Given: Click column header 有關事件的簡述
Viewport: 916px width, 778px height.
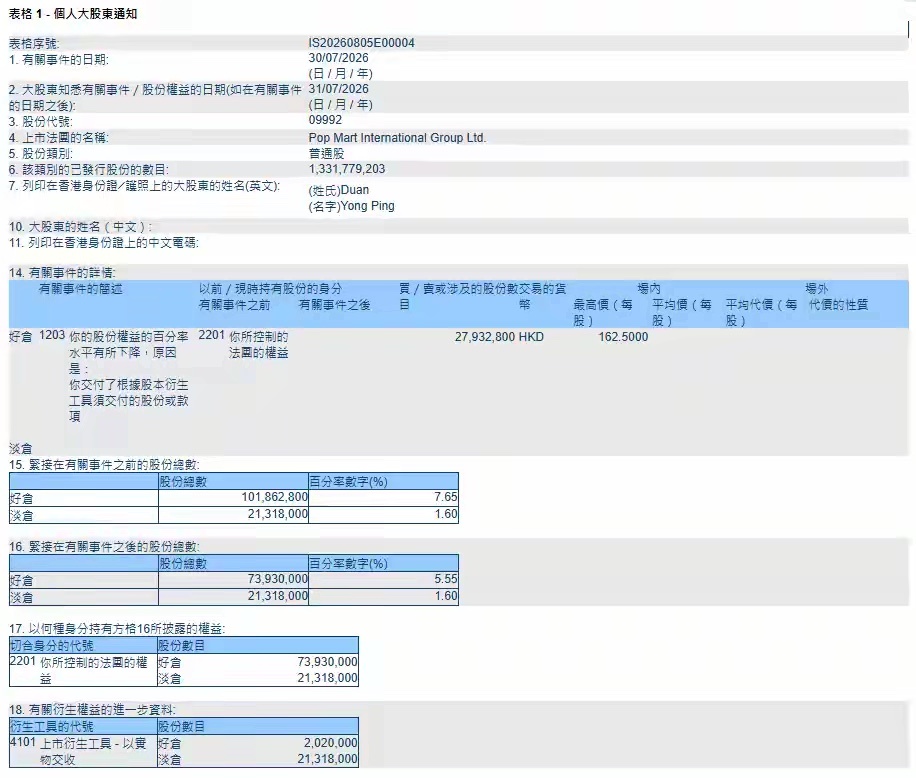Looking at the screenshot, I should (81, 289).
